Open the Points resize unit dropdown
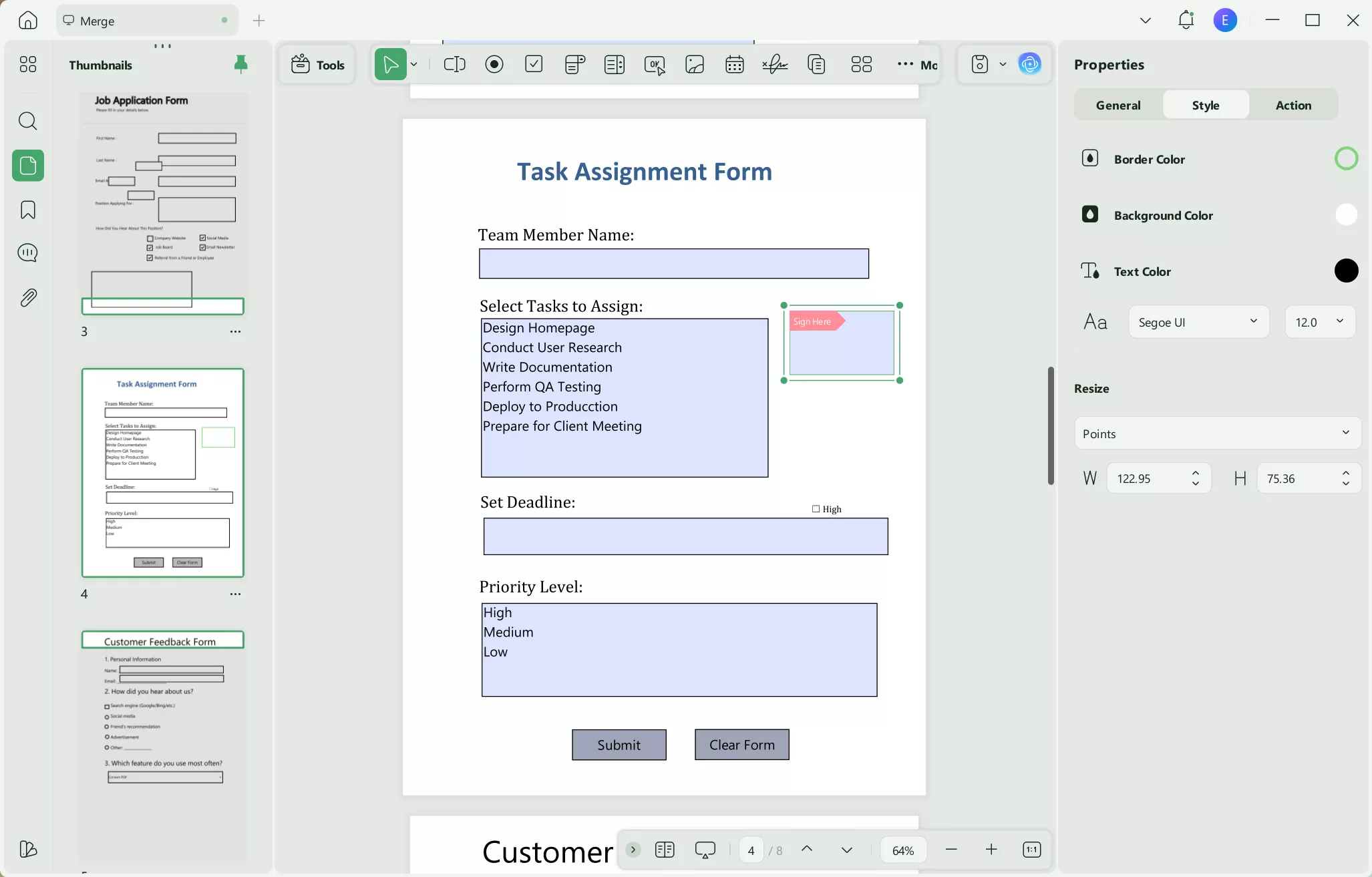Screen dimensions: 1372x877 [1217, 433]
